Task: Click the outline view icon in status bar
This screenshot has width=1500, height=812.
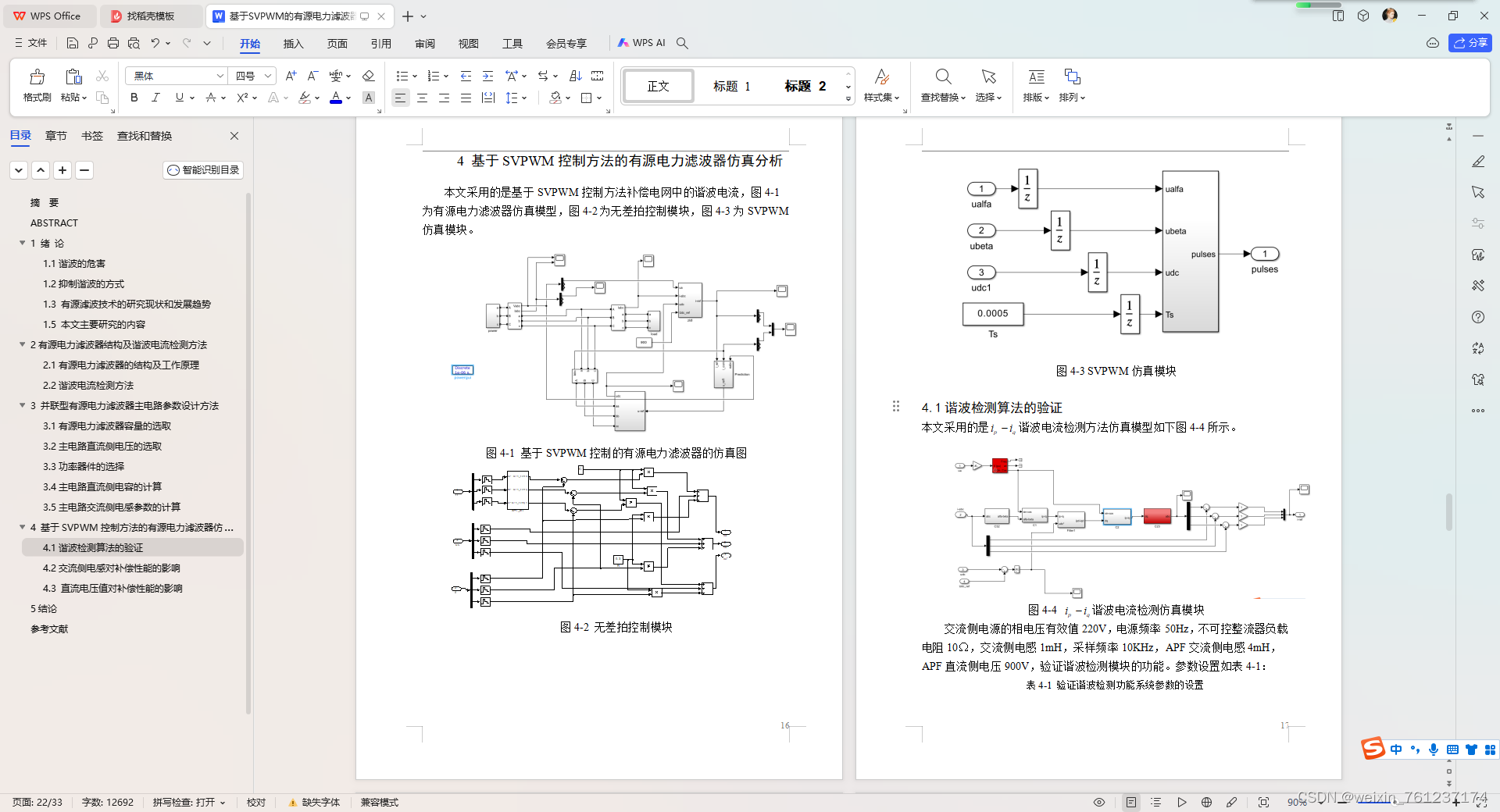Action: [1156, 802]
